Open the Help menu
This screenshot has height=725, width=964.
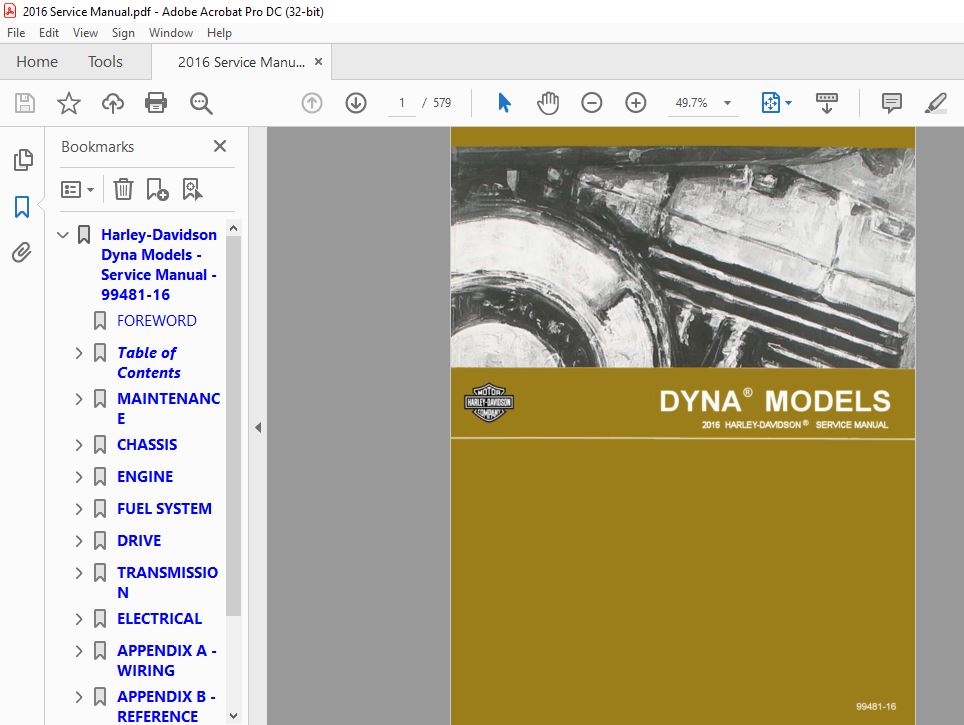pos(219,33)
